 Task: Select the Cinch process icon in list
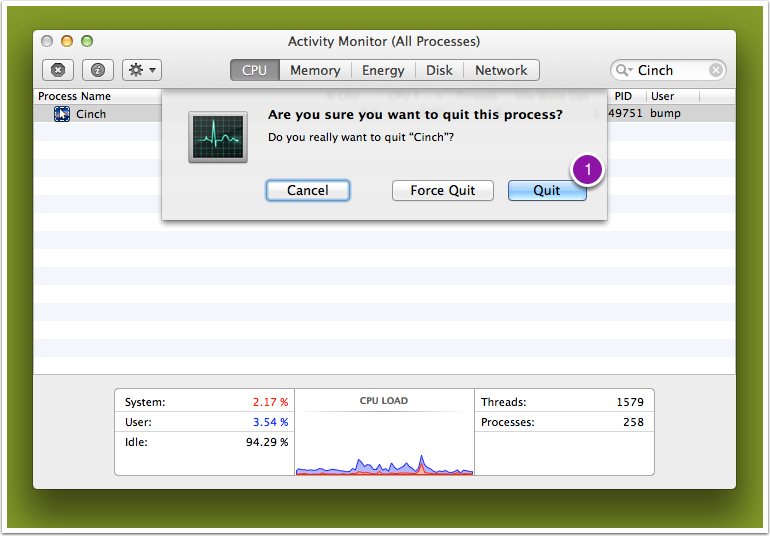tap(62, 114)
